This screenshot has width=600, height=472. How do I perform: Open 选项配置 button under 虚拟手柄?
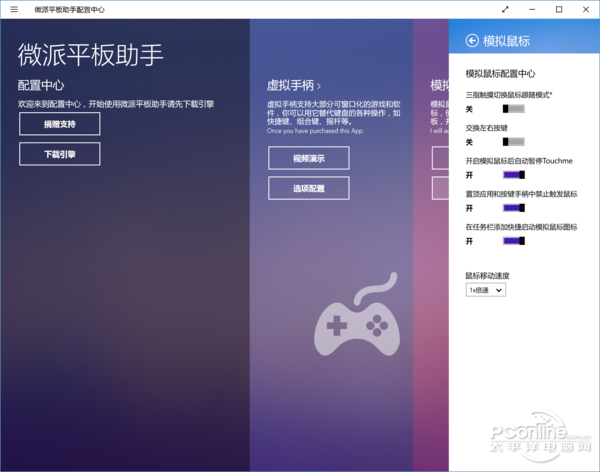309,188
